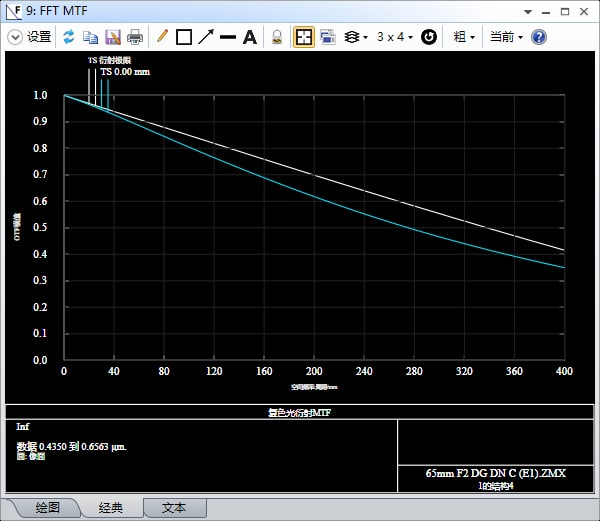Copy the MTF plot to clipboard
Image resolution: width=600 pixels, height=521 pixels.
pyautogui.click(x=91, y=37)
